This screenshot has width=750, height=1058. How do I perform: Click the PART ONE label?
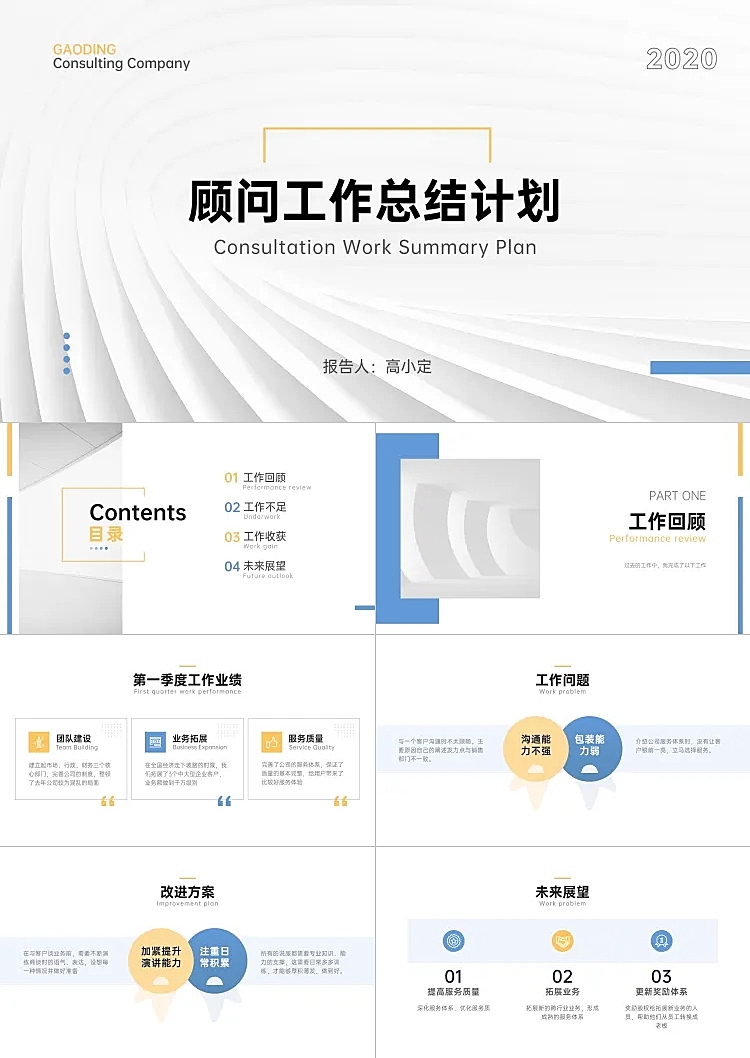(677, 496)
